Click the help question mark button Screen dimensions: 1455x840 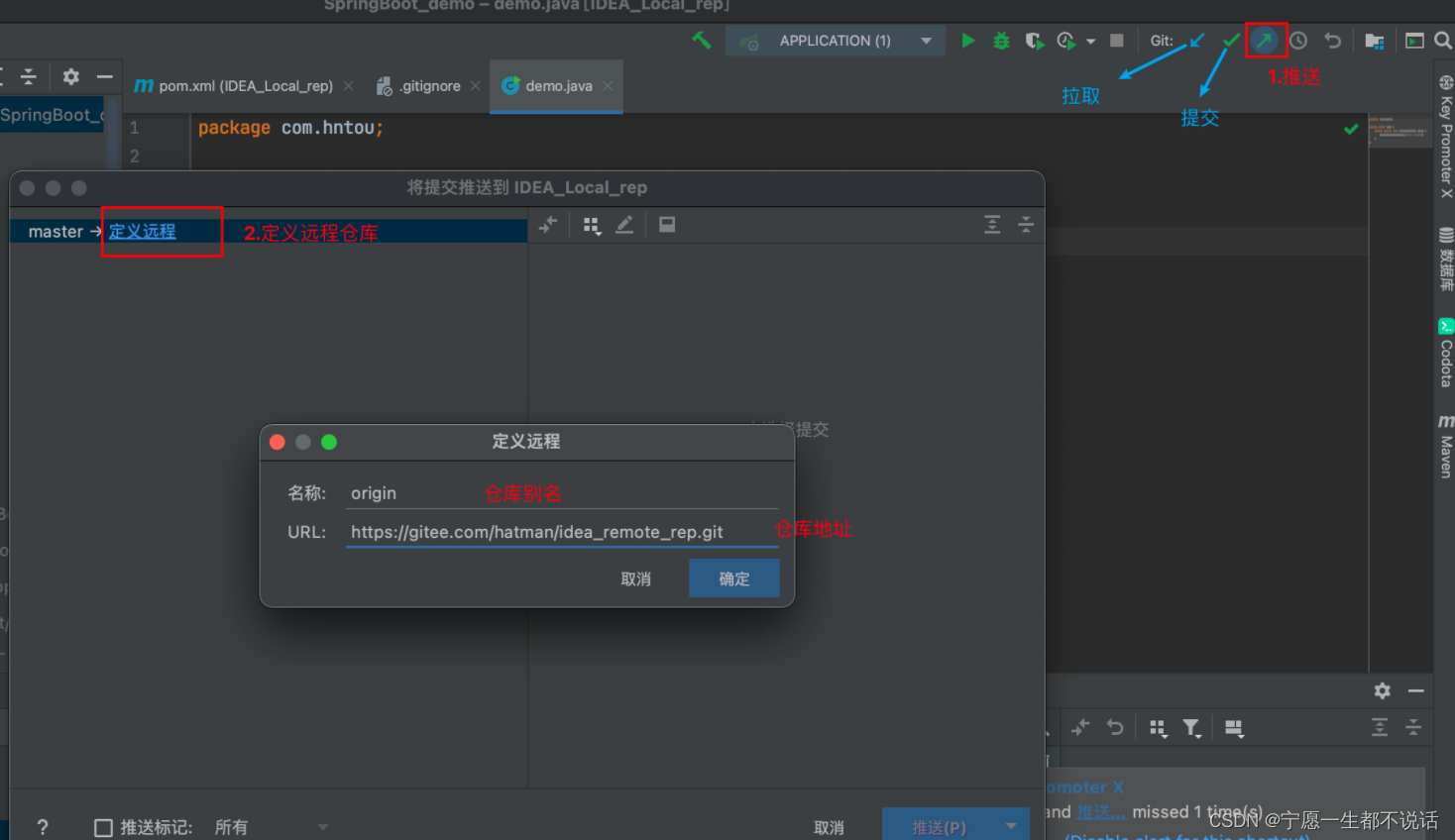click(x=42, y=827)
